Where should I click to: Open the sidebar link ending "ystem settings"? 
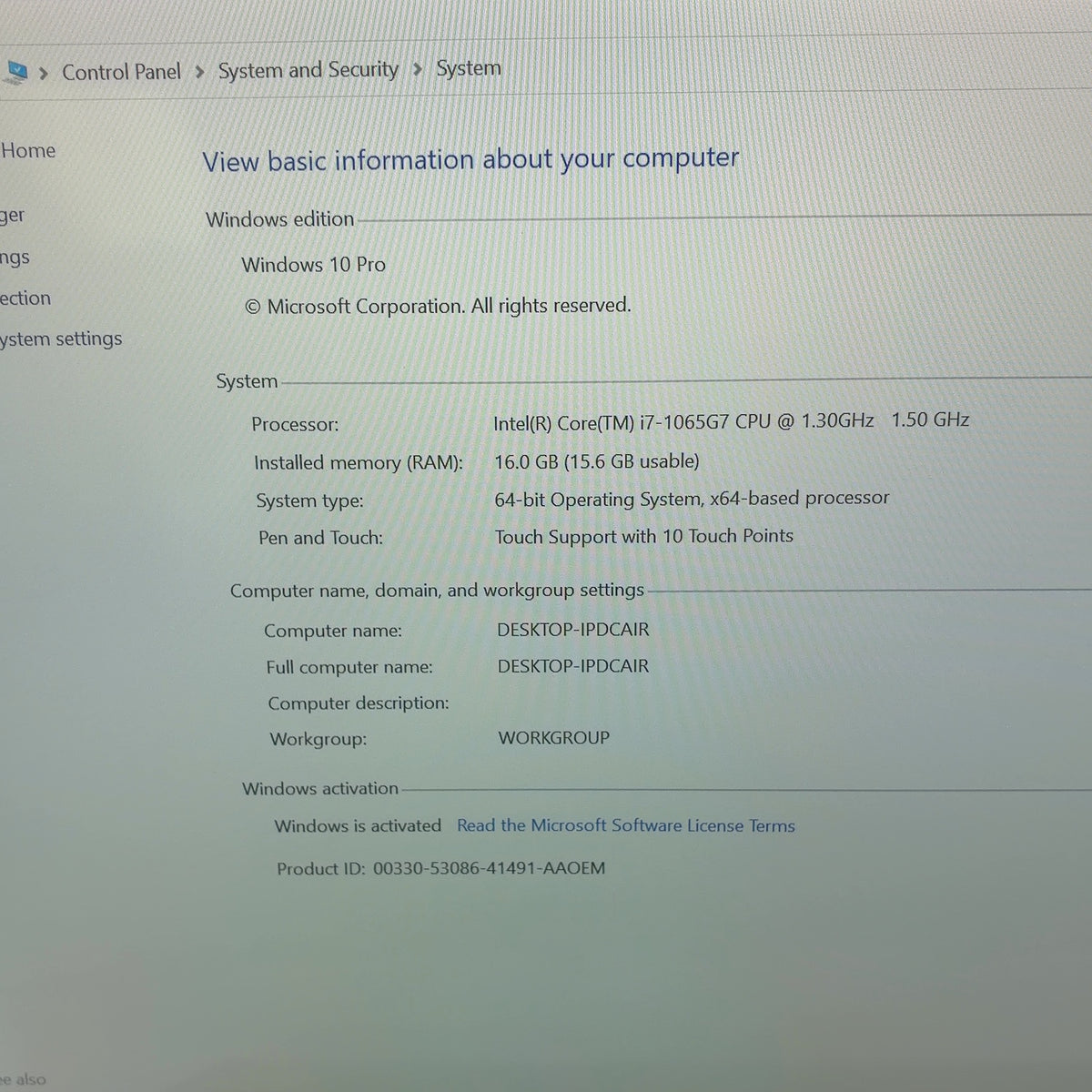61,339
